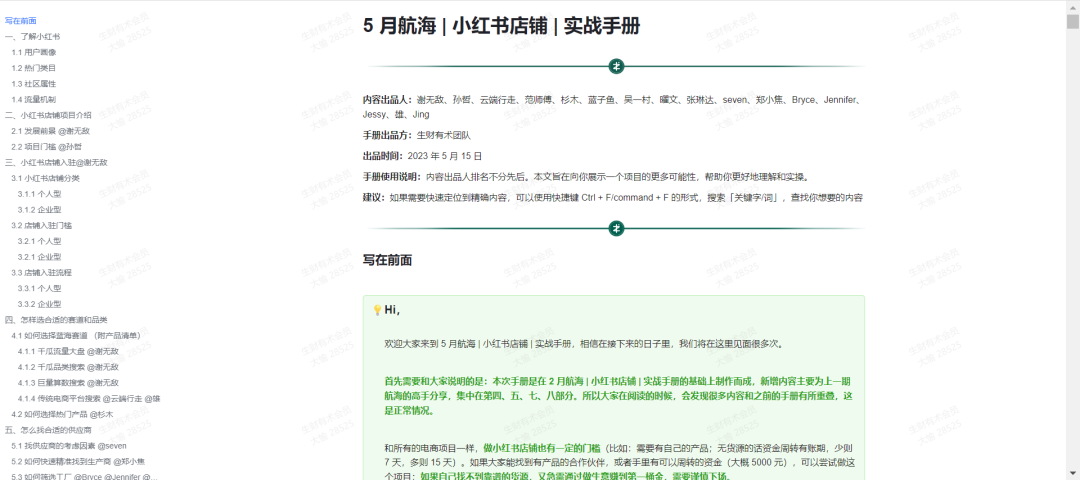The image size is (1080, 480).
Task: Go to 三、小红书店铺入驻@谢无敌
Action: click(x=56, y=163)
